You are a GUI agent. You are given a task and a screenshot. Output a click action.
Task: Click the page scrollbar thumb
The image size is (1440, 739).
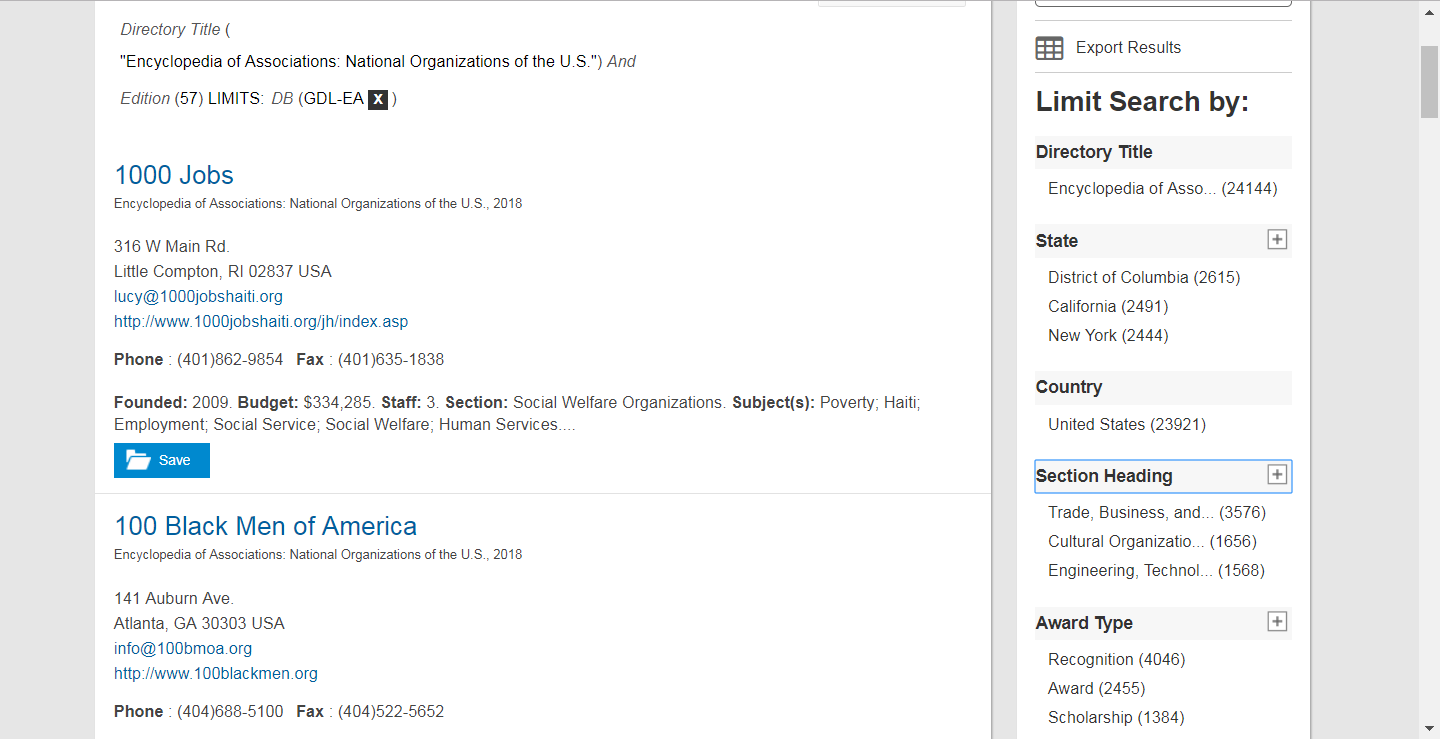coord(1430,81)
